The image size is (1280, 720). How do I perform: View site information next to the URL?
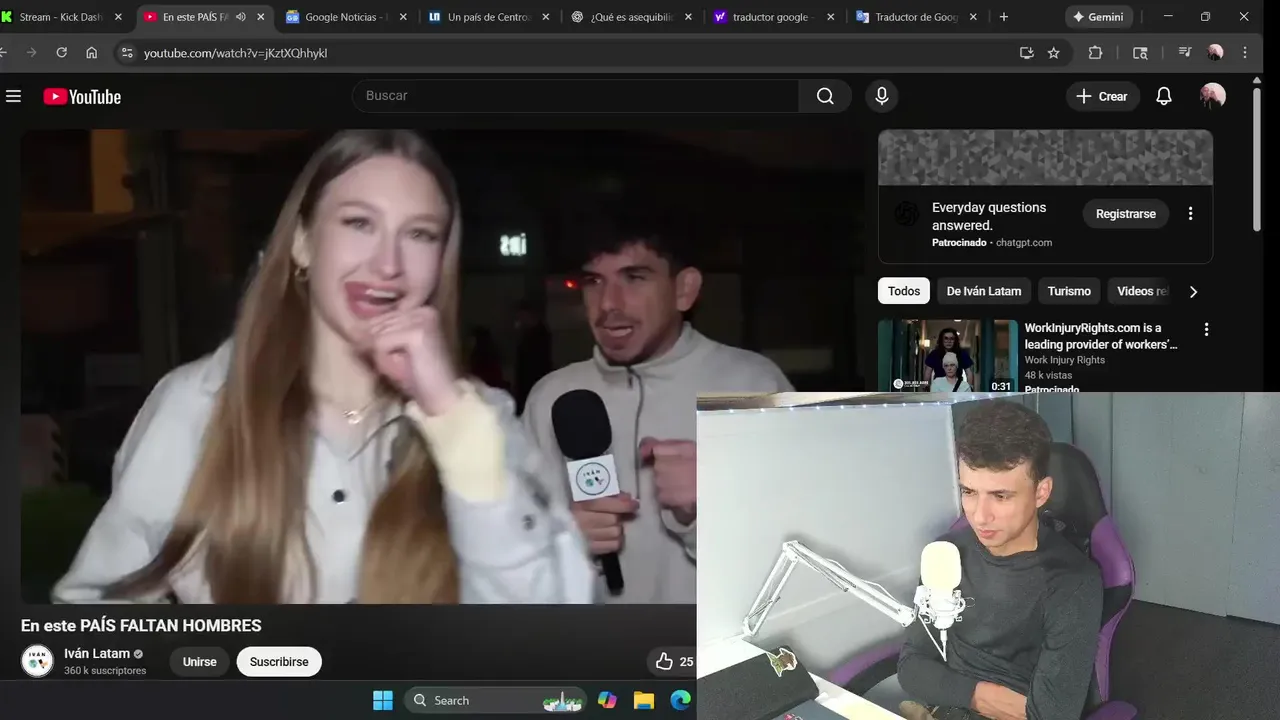click(x=125, y=53)
